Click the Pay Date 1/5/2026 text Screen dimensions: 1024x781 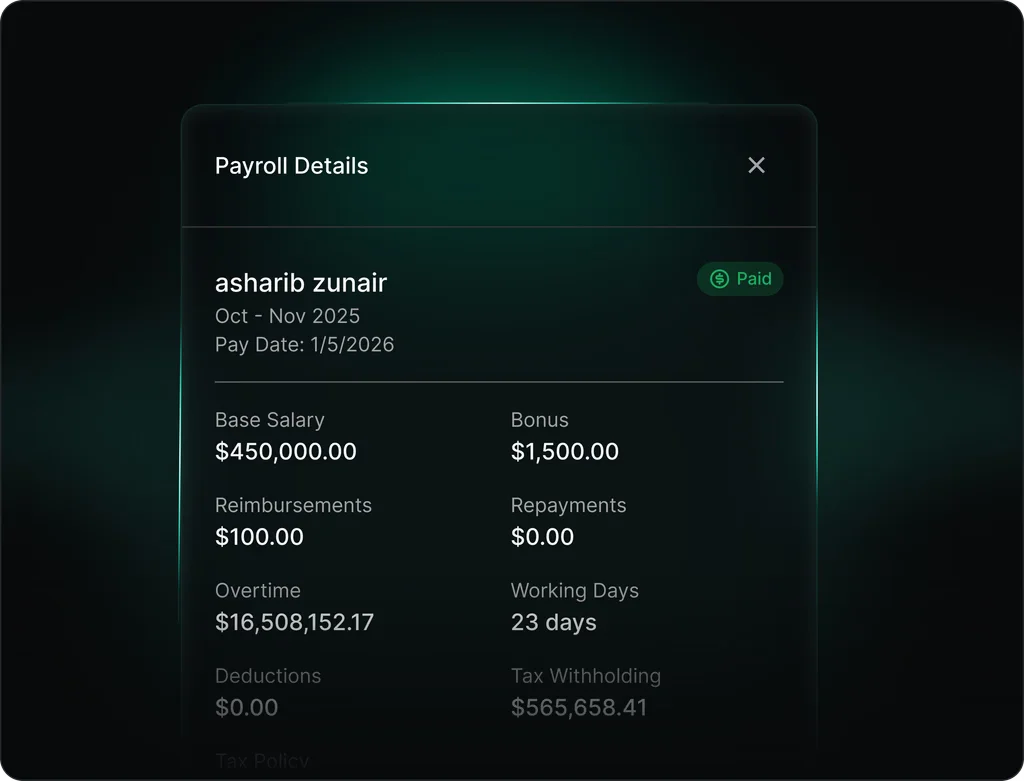click(304, 344)
